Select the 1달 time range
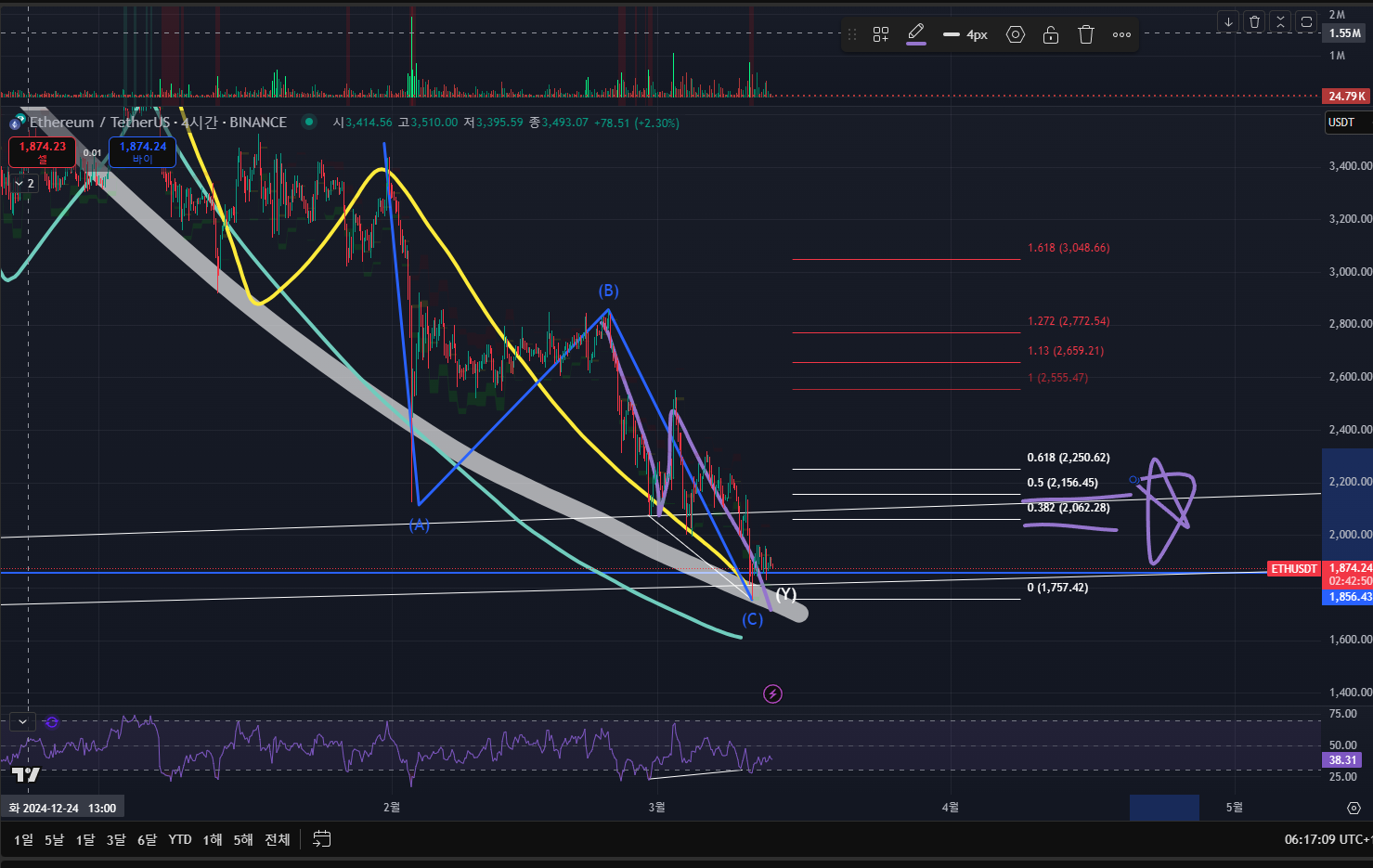The width and height of the screenshot is (1373, 868). tap(84, 839)
